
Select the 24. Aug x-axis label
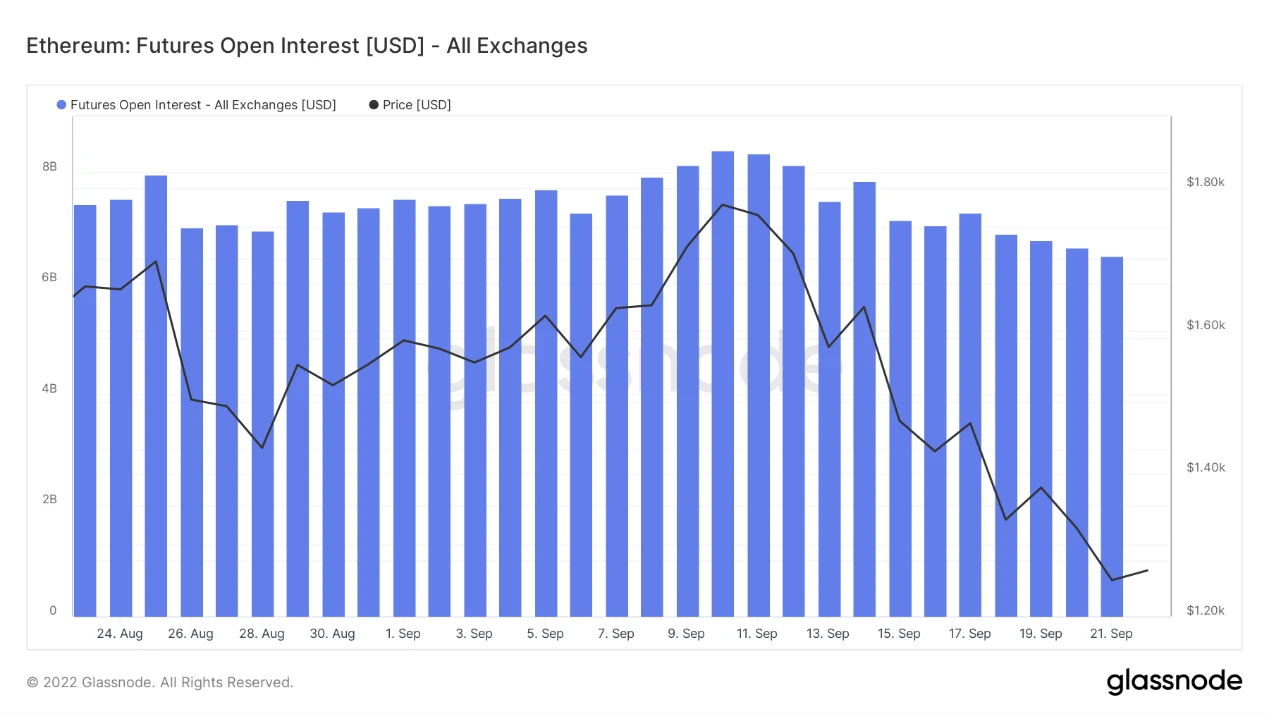(x=120, y=634)
